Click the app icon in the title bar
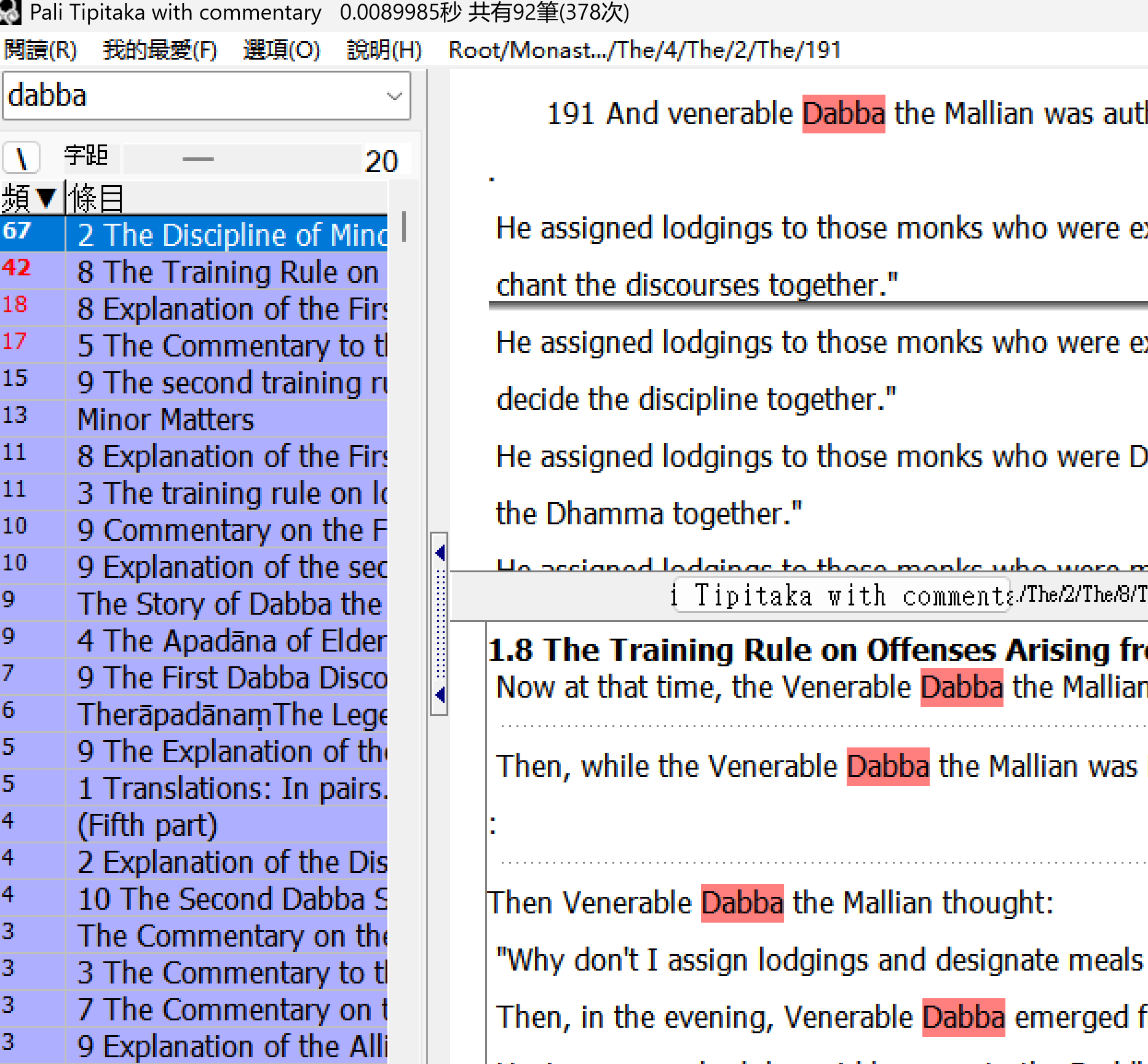The width and height of the screenshot is (1148, 1064). click(10, 12)
